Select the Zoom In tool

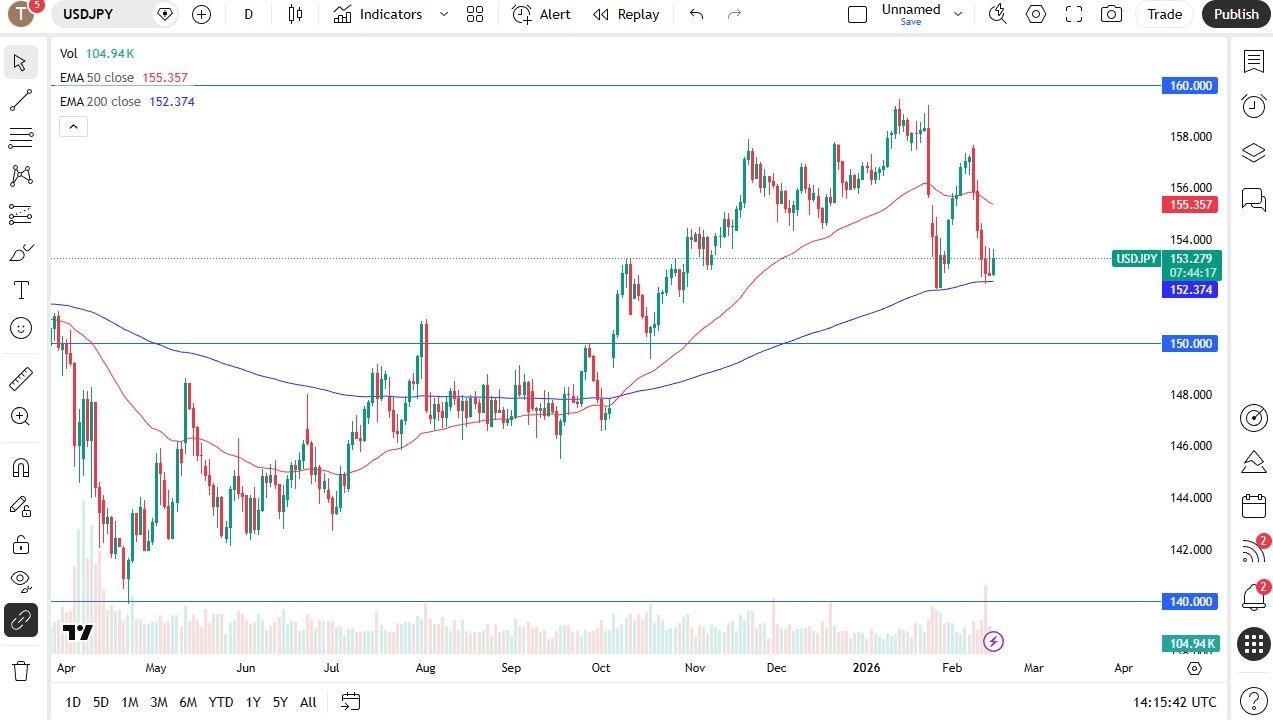[x=21, y=416]
